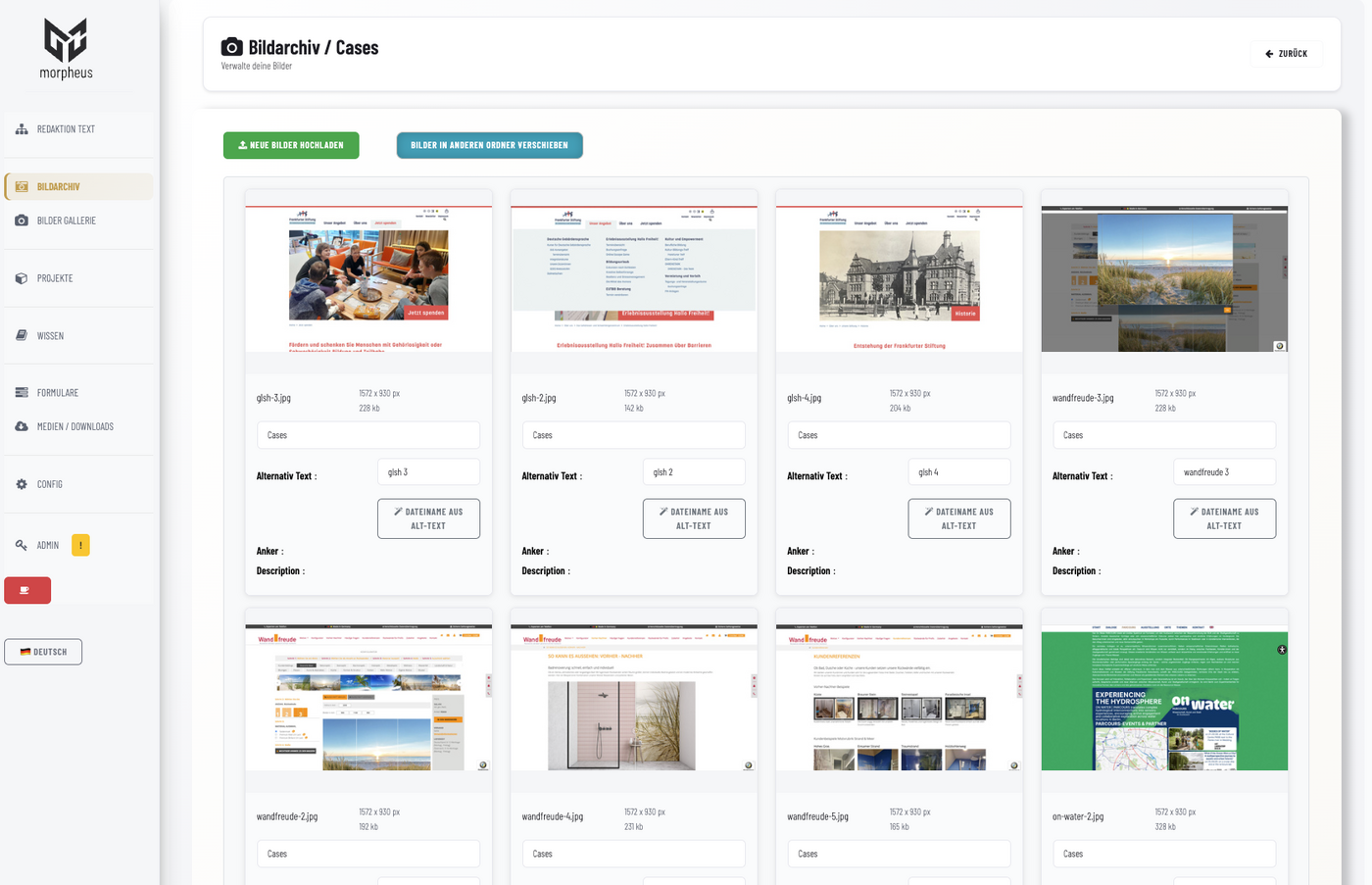Image resolution: width=1372 pixels, height=885 pixels.
Task: Click the Cases folder field of on-water-2.jpg
Action: click(x=1164, y=854)
